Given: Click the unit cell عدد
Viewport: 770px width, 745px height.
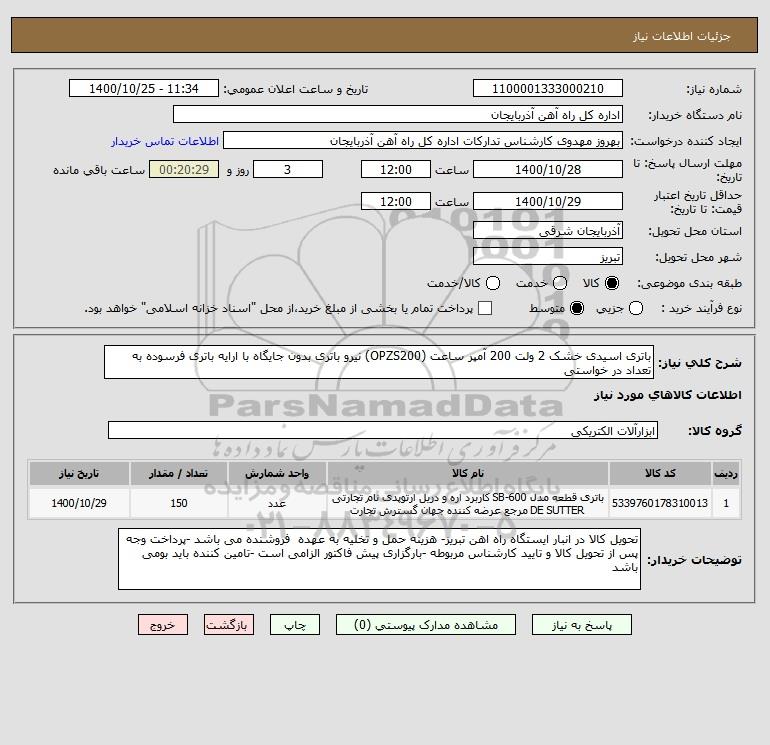Looking at the screenshot, I should (x=277, y=503).
